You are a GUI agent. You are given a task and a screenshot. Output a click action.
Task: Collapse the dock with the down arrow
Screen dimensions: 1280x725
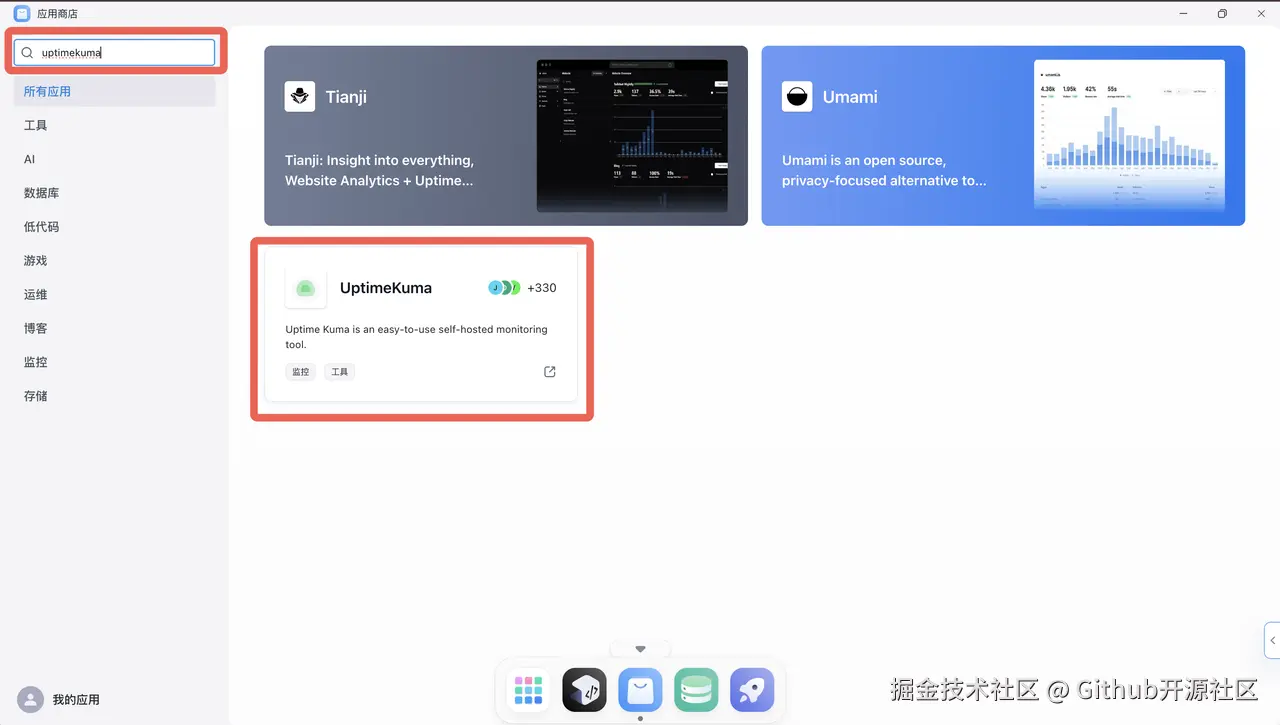pos(641,649)
